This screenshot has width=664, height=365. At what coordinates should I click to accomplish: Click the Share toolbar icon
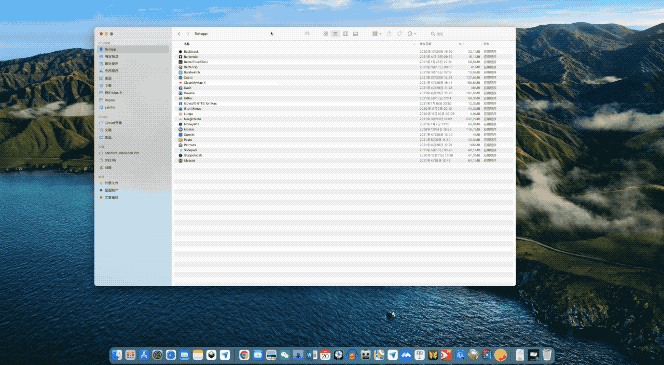(389, 33)
